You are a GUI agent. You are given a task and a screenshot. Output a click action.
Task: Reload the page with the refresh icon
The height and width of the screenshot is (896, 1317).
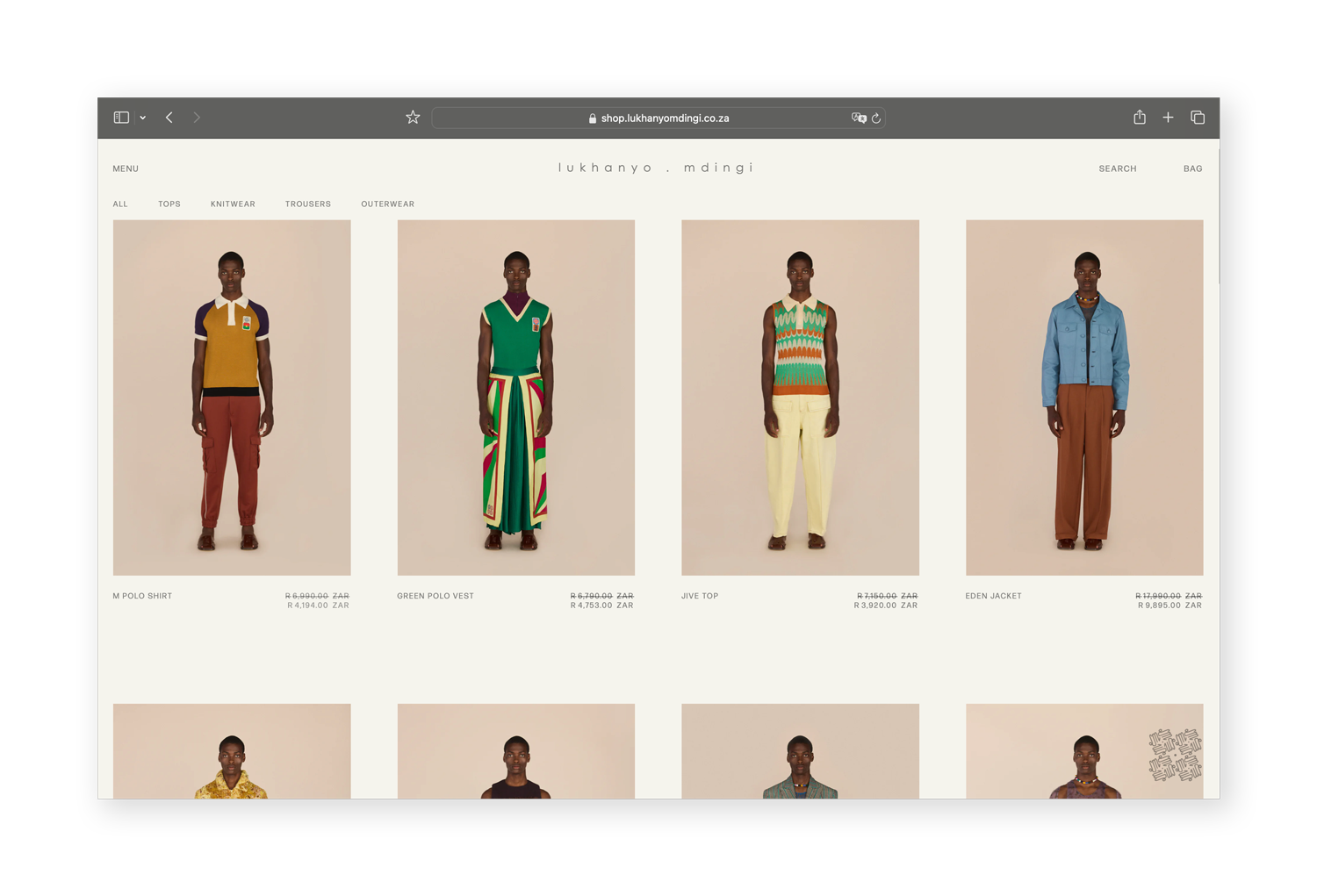876,118
